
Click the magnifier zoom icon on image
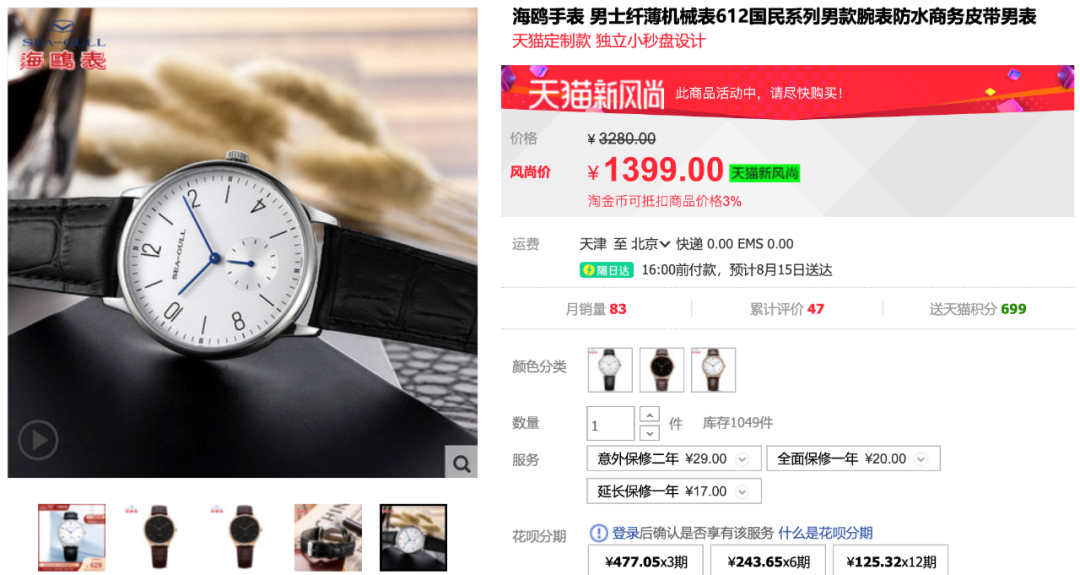pyautogui.click(x=461, y=463)
